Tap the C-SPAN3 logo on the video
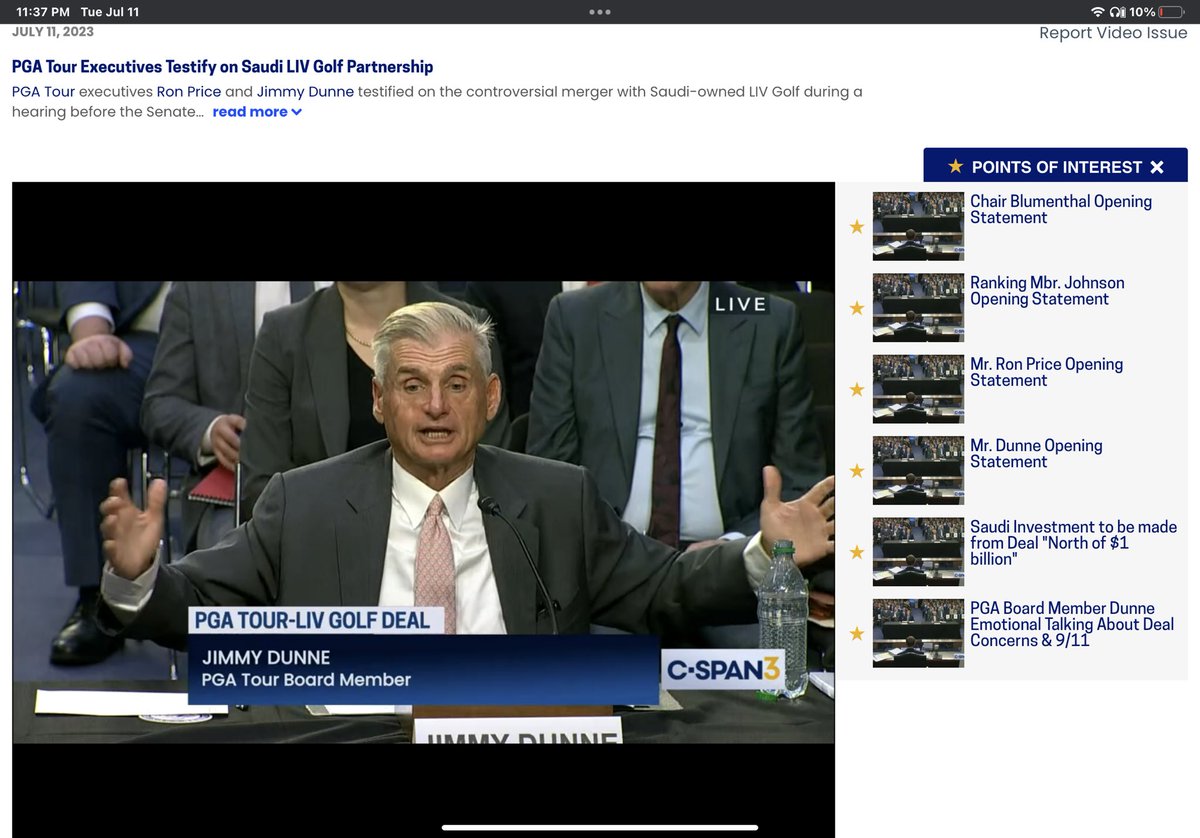Image resolution: width=1200 pixels, height=838 pixels. [x=722, y=669]
